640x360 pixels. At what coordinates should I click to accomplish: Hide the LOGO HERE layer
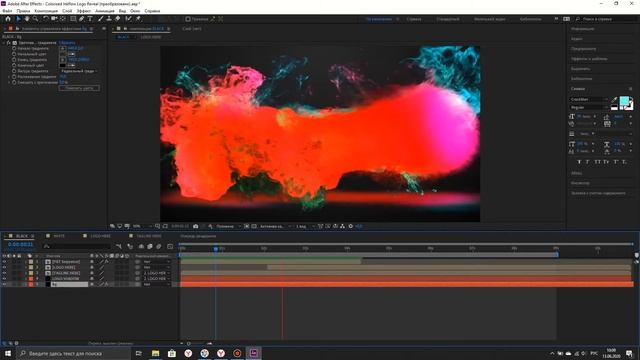click(x=4, y=267)
